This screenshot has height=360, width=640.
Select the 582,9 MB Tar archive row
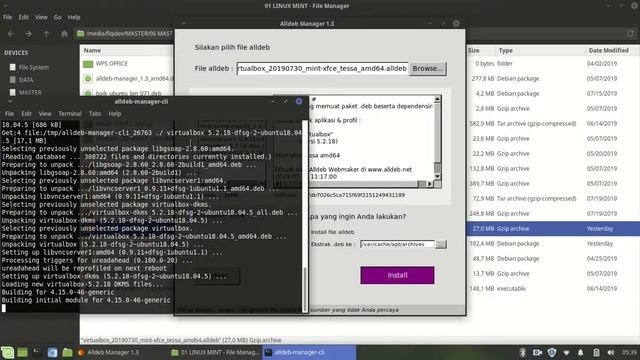tap(553, 123)
